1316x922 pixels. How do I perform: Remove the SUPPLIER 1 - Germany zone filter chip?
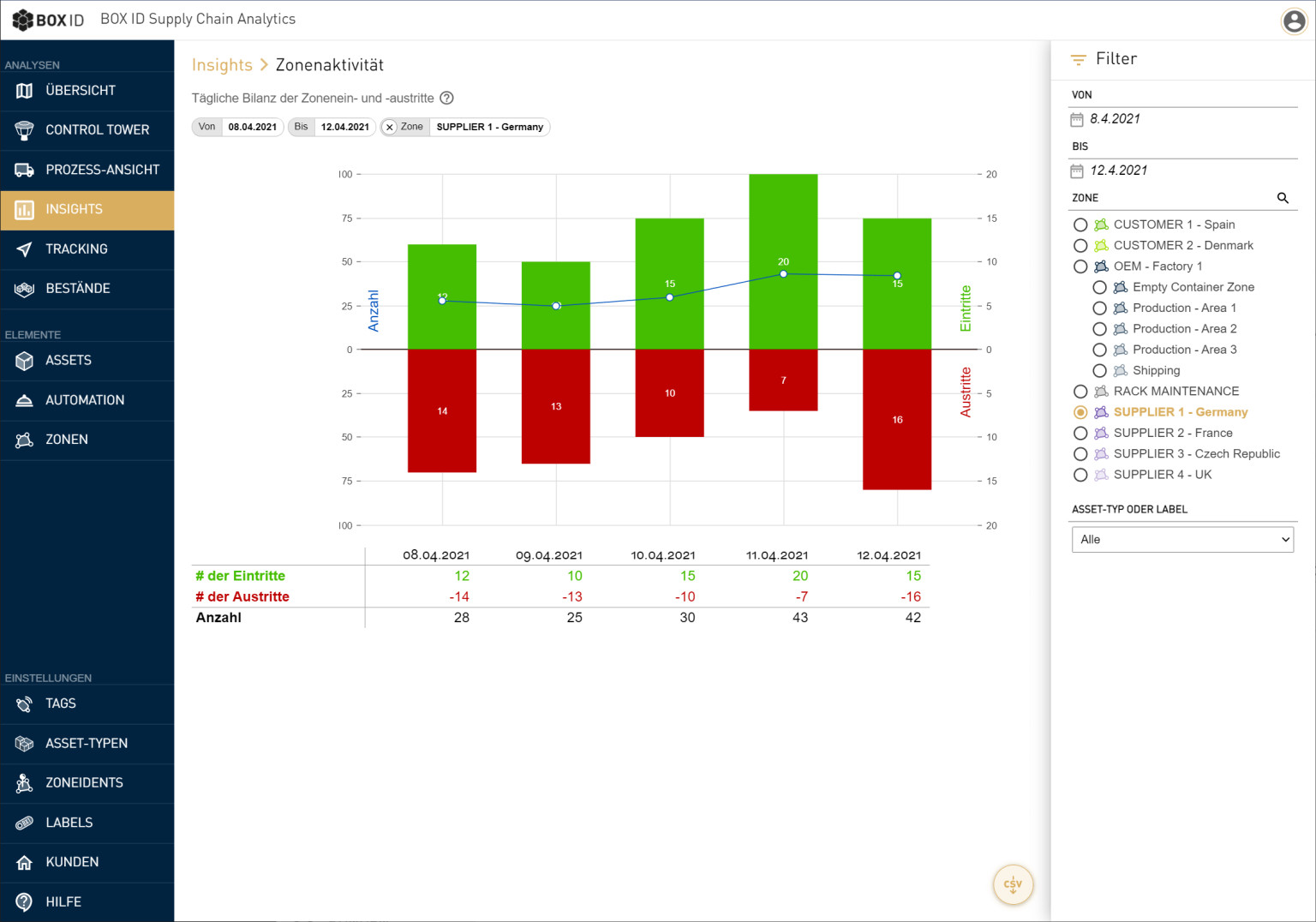pos(392,127)
